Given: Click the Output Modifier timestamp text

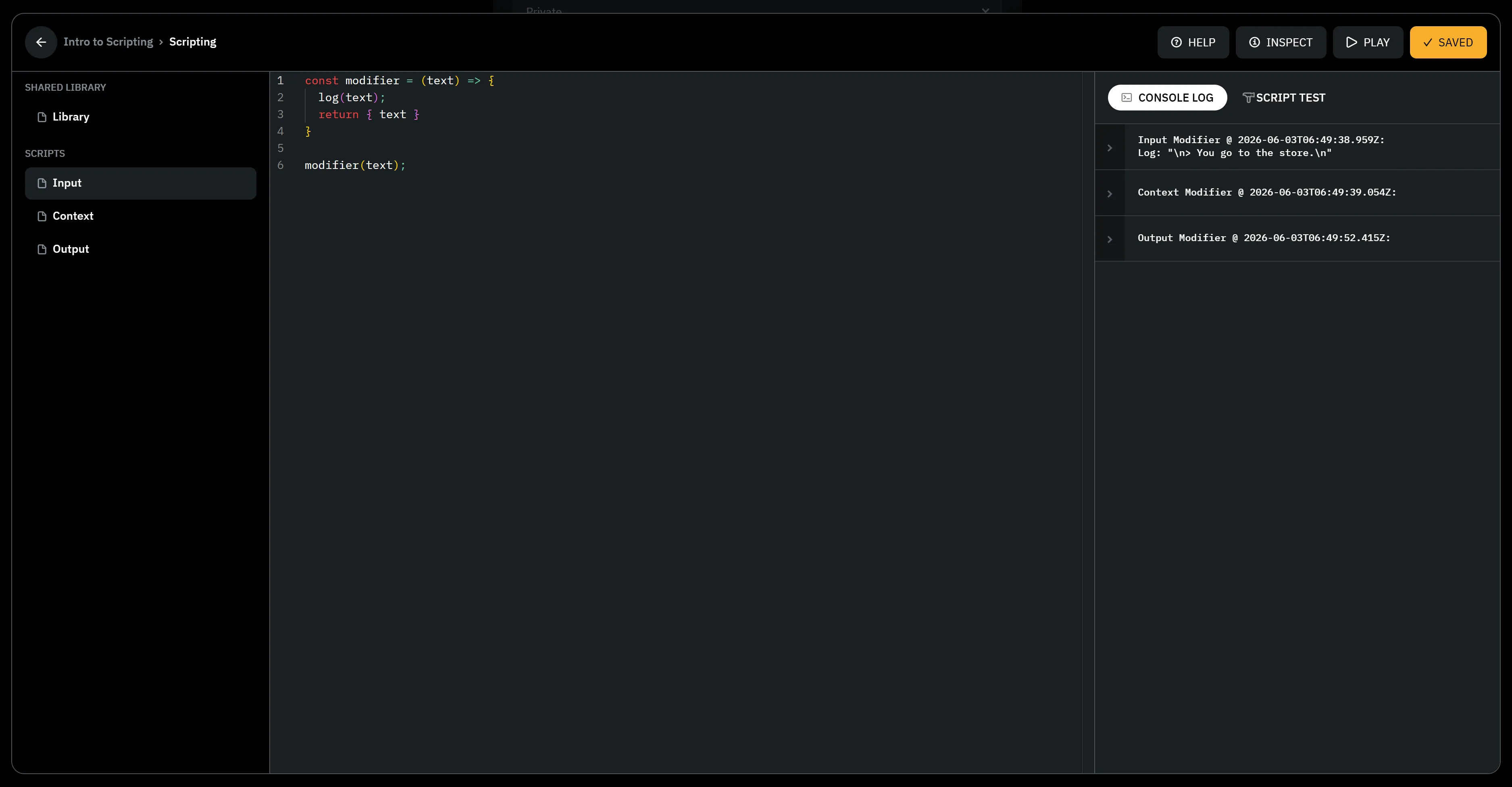Looking at the screenshot, I should pos(1264,238).
